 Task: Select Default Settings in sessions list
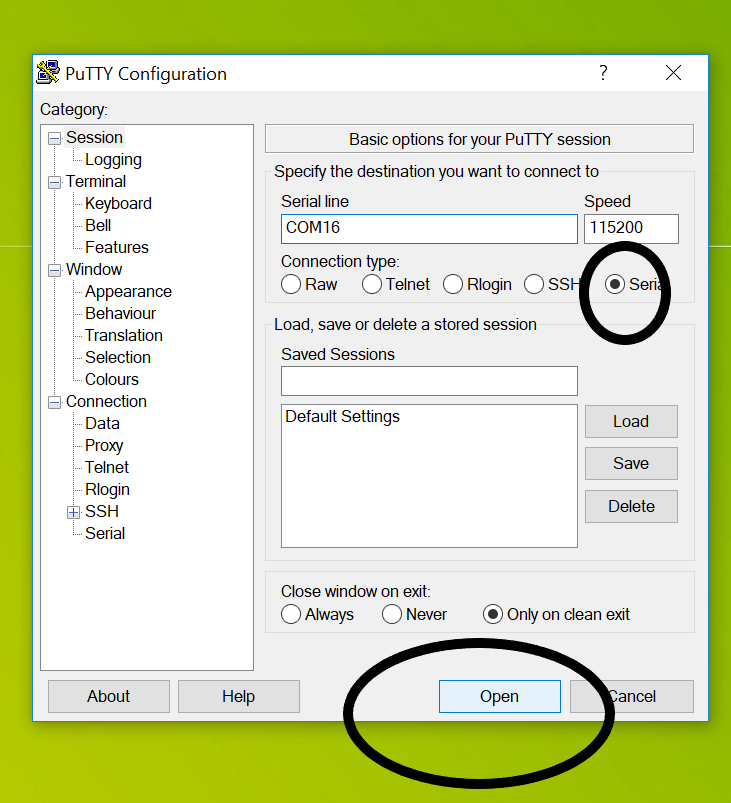click(x=342, y=417)
